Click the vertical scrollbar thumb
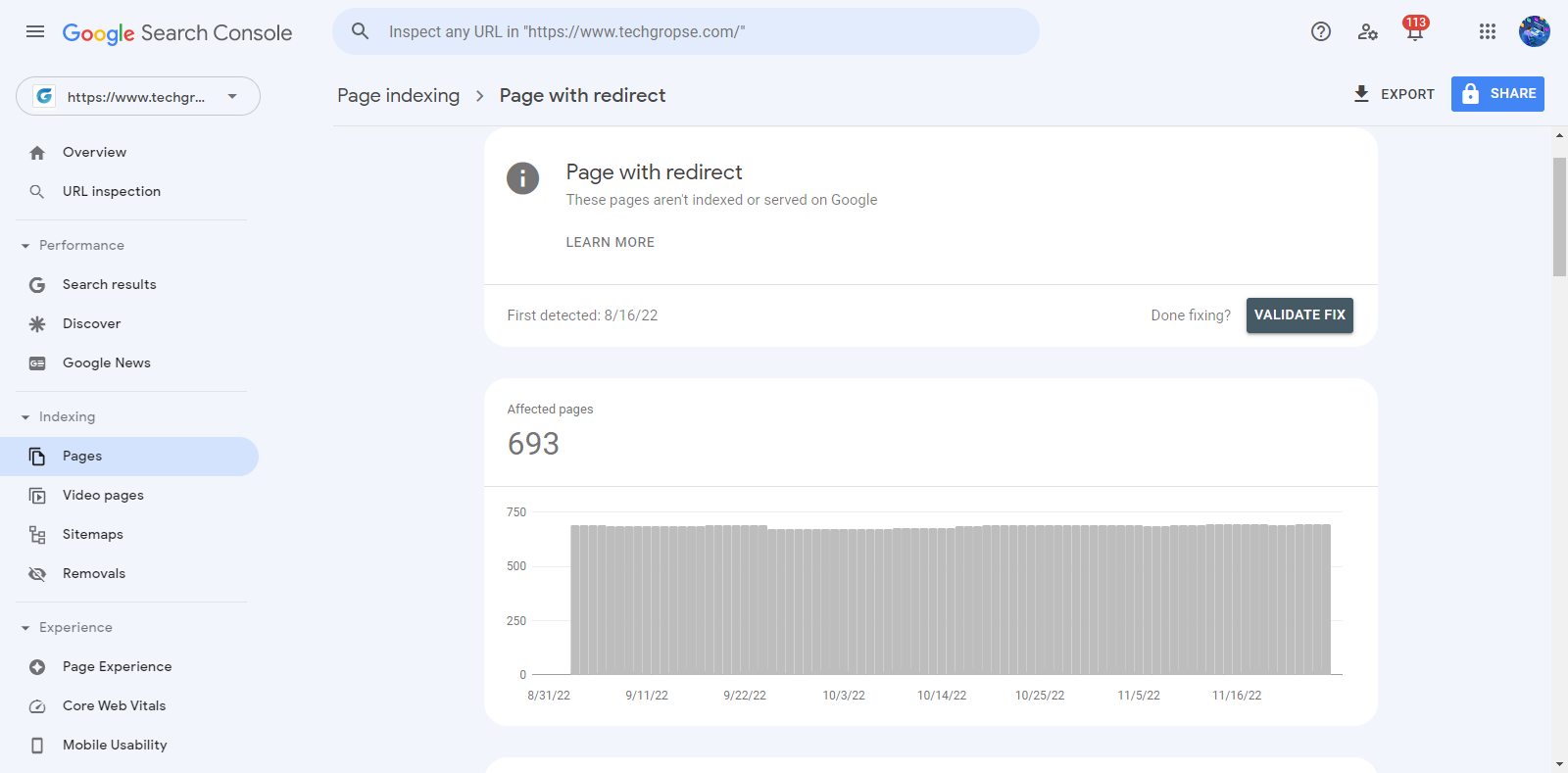 [1559, 217]
